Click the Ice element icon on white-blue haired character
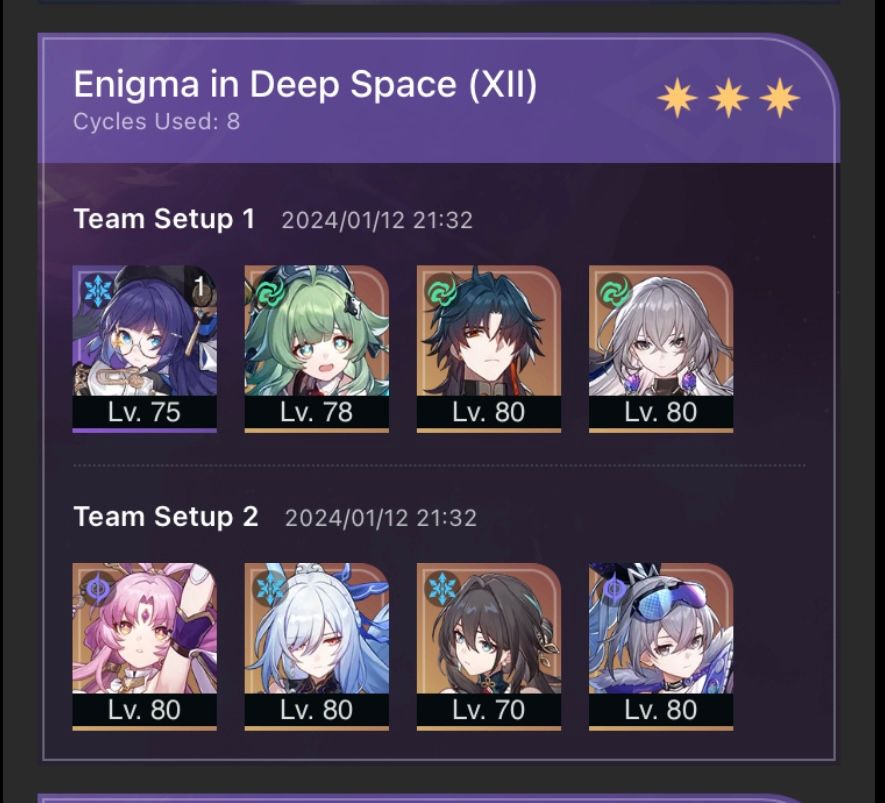Image resolution: width=885 pixels, height=803 pixels. 270,589
